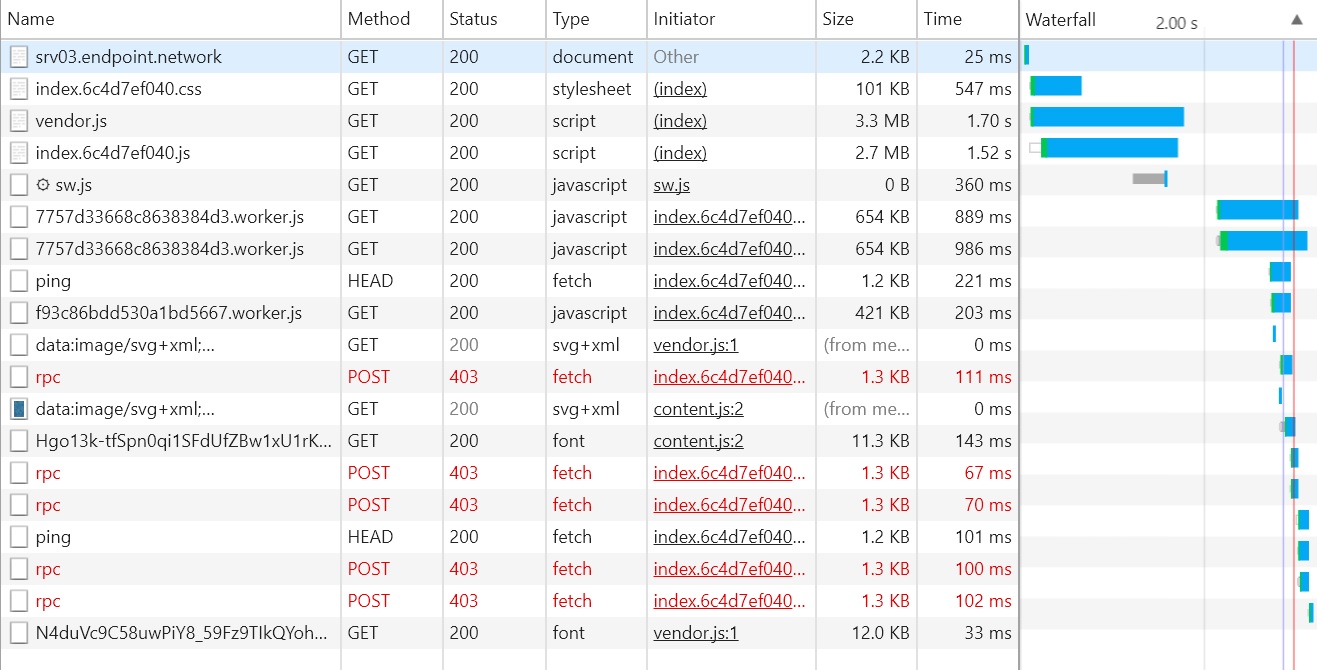Open the initiator link of the f93c86bdd530a1bd5667.worker.js row
Screen dimensions: 1317x670
pos(729,313)
